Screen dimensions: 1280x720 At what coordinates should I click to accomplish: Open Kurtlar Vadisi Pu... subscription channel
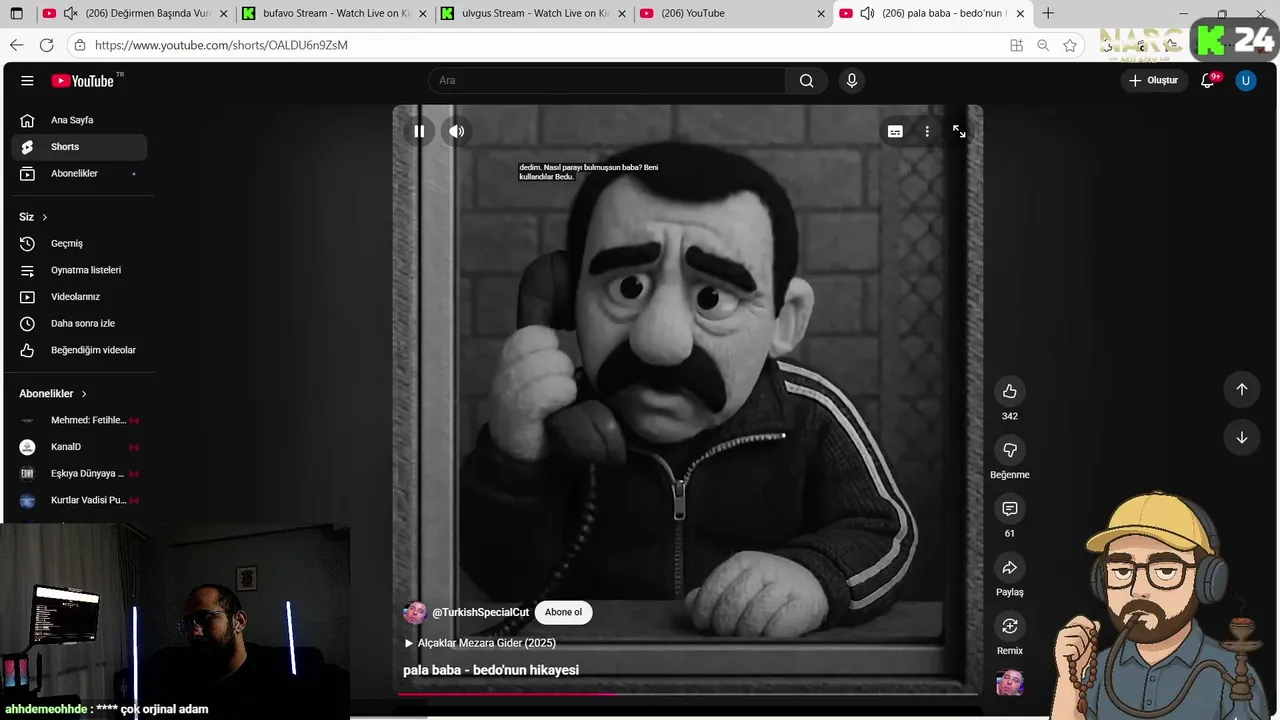coord(79,500)
